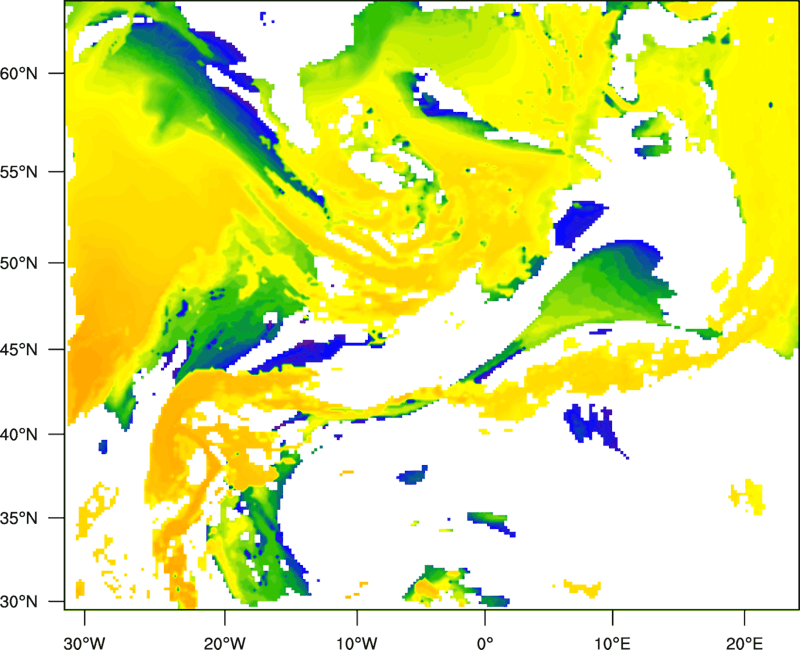
Task: Click the 10°E longitude label
Action: tap(613, 643)
